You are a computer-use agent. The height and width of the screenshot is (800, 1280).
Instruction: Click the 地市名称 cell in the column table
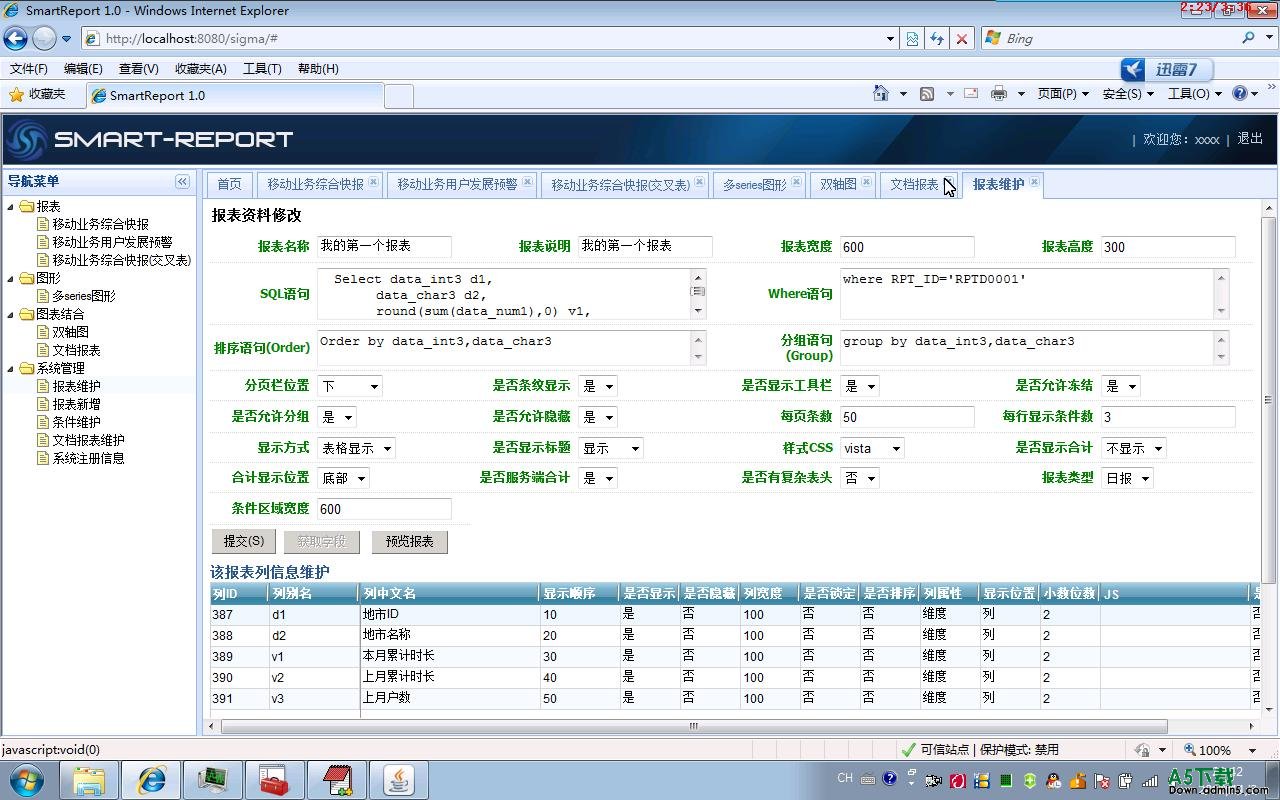(x=449, y=635)
